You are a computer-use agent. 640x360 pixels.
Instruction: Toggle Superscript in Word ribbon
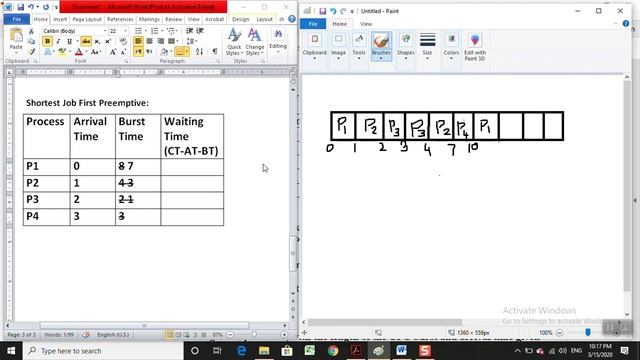point(108,41)
